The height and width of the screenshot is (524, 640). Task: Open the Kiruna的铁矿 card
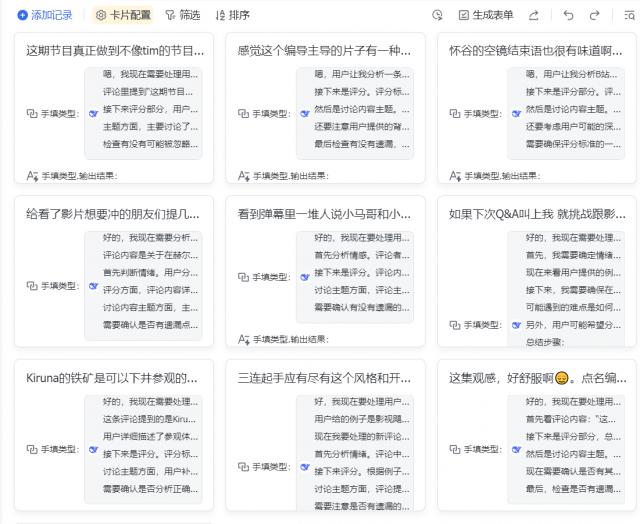click(111, 378)
